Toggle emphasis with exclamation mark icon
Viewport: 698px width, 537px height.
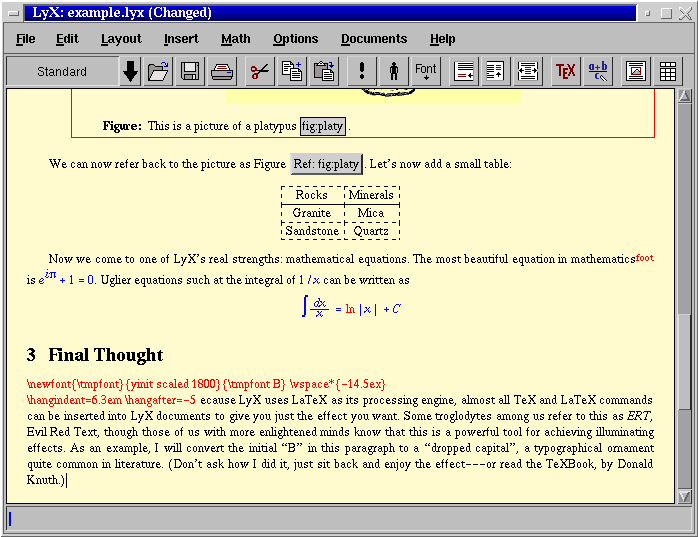362,71
